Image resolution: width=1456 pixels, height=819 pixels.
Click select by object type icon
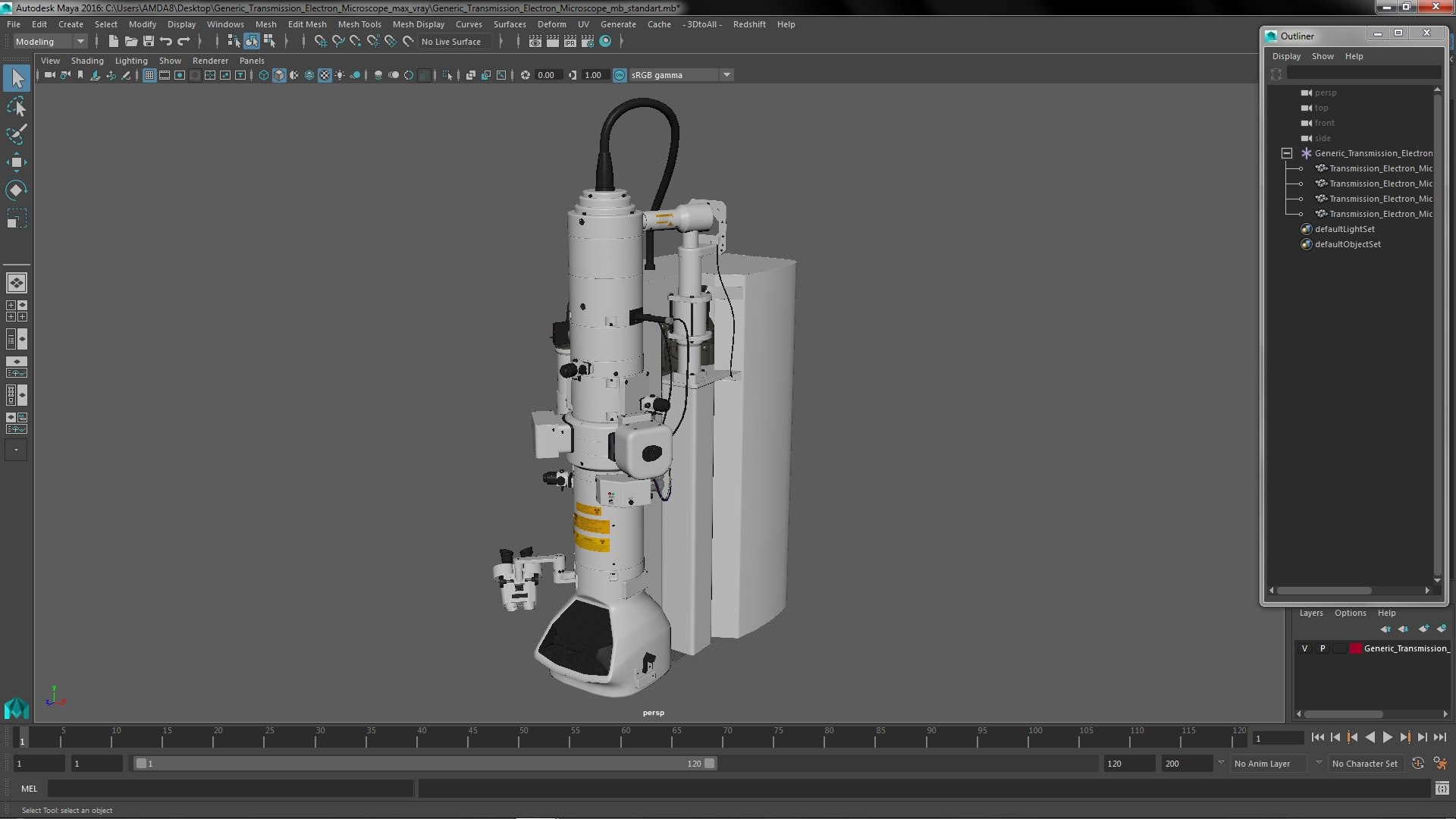[251, 42]
